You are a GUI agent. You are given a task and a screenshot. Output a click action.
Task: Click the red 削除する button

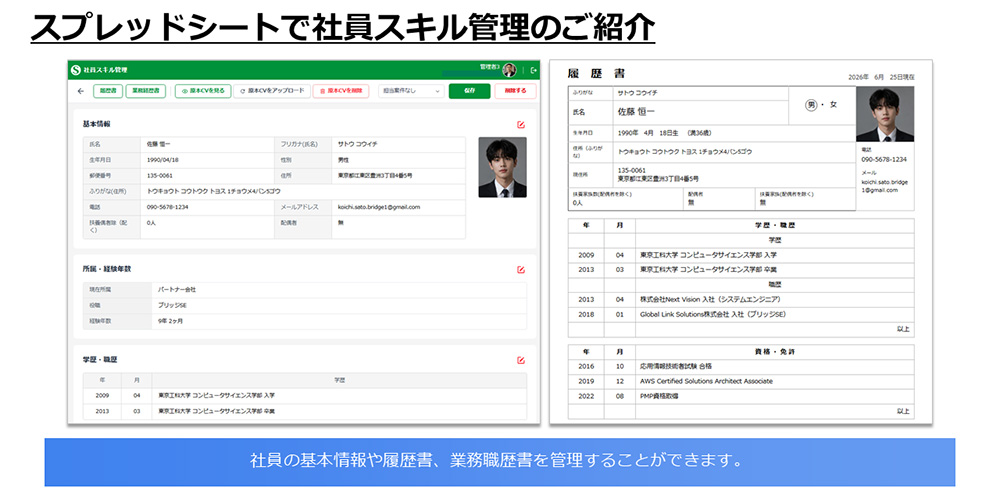[515, 91]
